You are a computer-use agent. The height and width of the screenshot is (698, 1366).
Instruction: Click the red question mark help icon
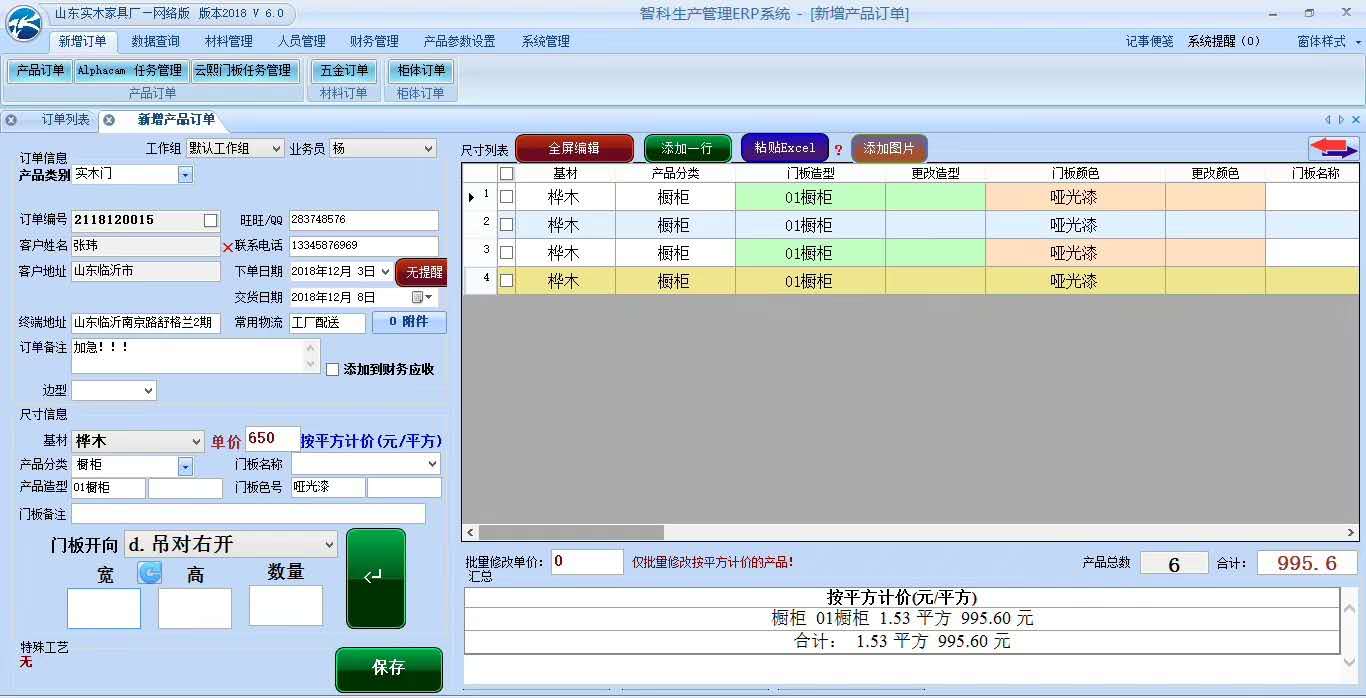pos(838,150)
